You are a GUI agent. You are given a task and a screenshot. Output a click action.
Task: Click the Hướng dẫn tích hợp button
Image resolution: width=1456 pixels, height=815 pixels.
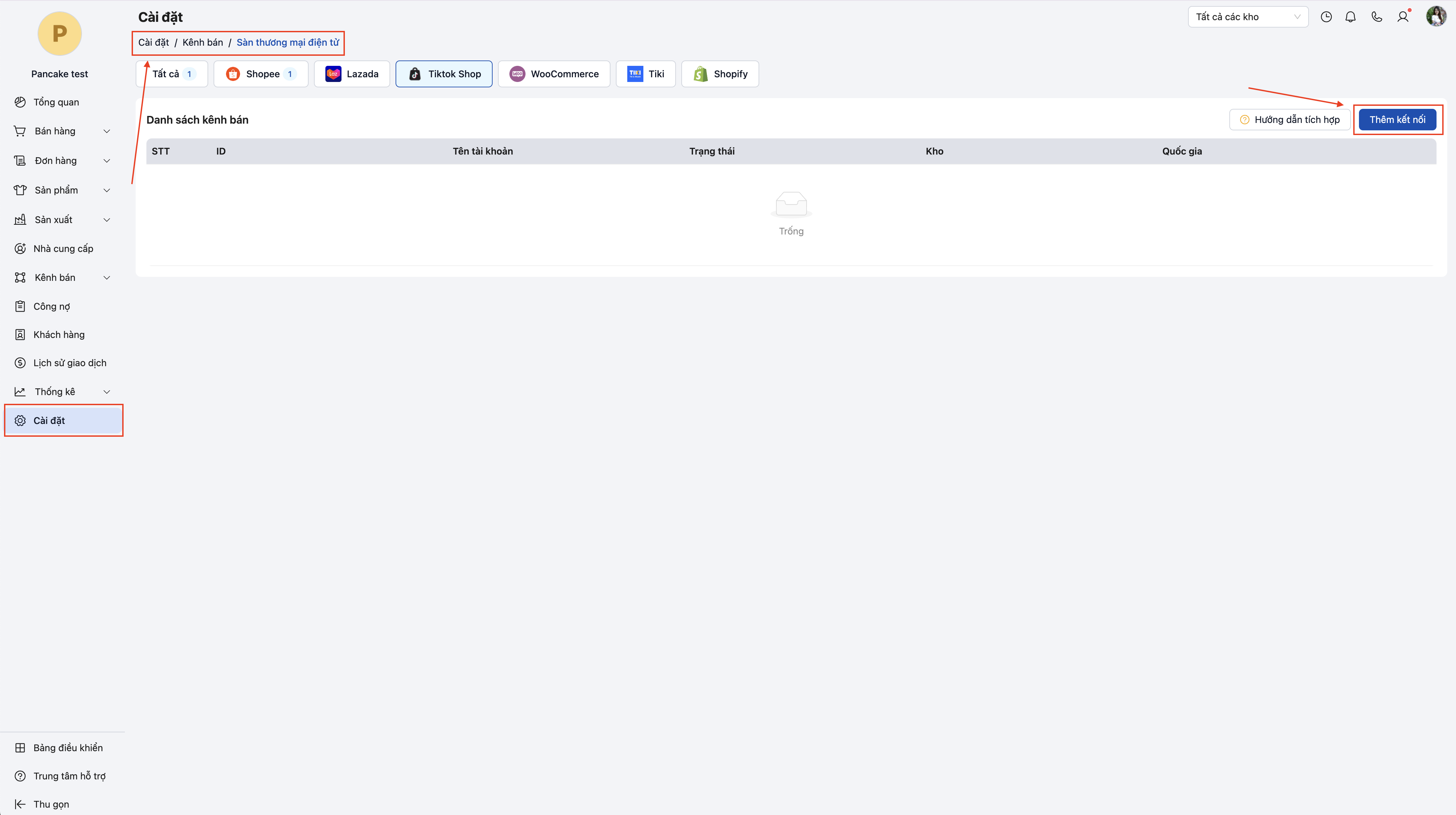(x=1289, y=119)
